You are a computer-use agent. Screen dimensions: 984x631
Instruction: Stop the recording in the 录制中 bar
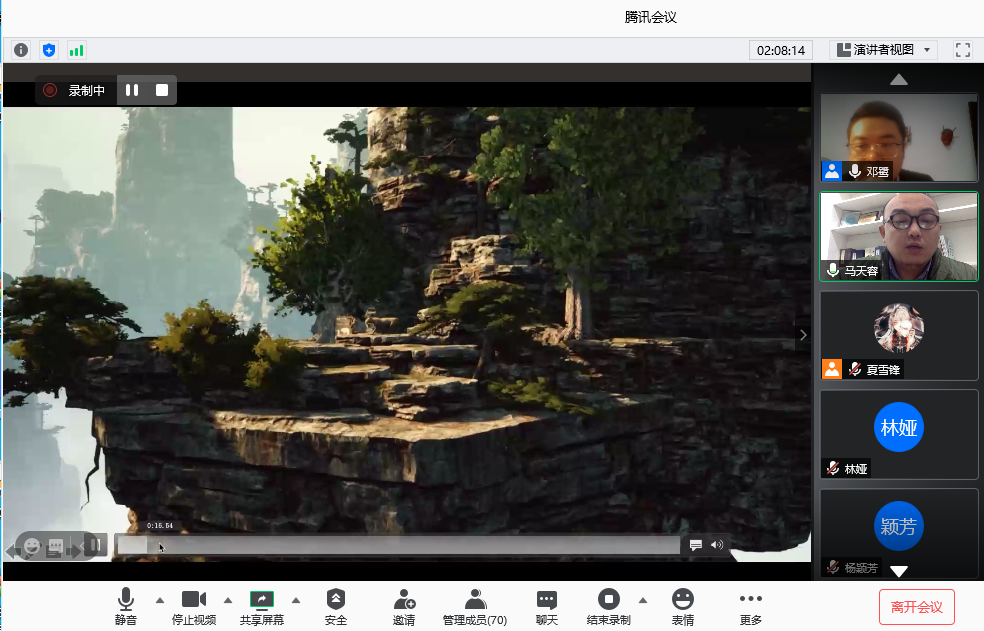click(x=162, y=90)
